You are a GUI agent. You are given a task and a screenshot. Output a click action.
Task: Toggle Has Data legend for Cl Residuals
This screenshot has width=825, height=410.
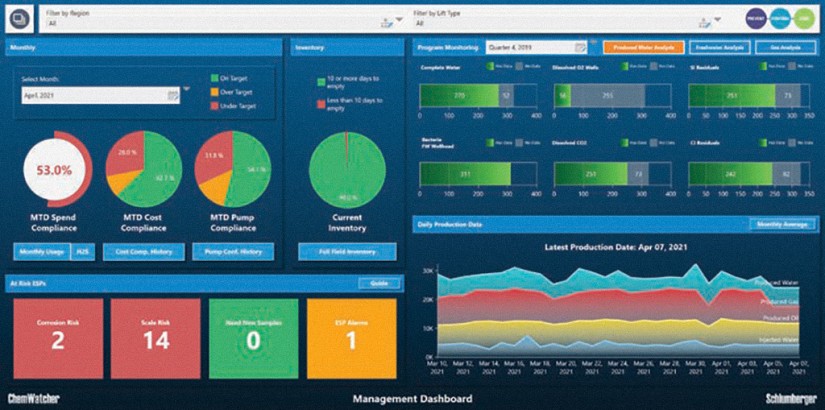point(771,142)
